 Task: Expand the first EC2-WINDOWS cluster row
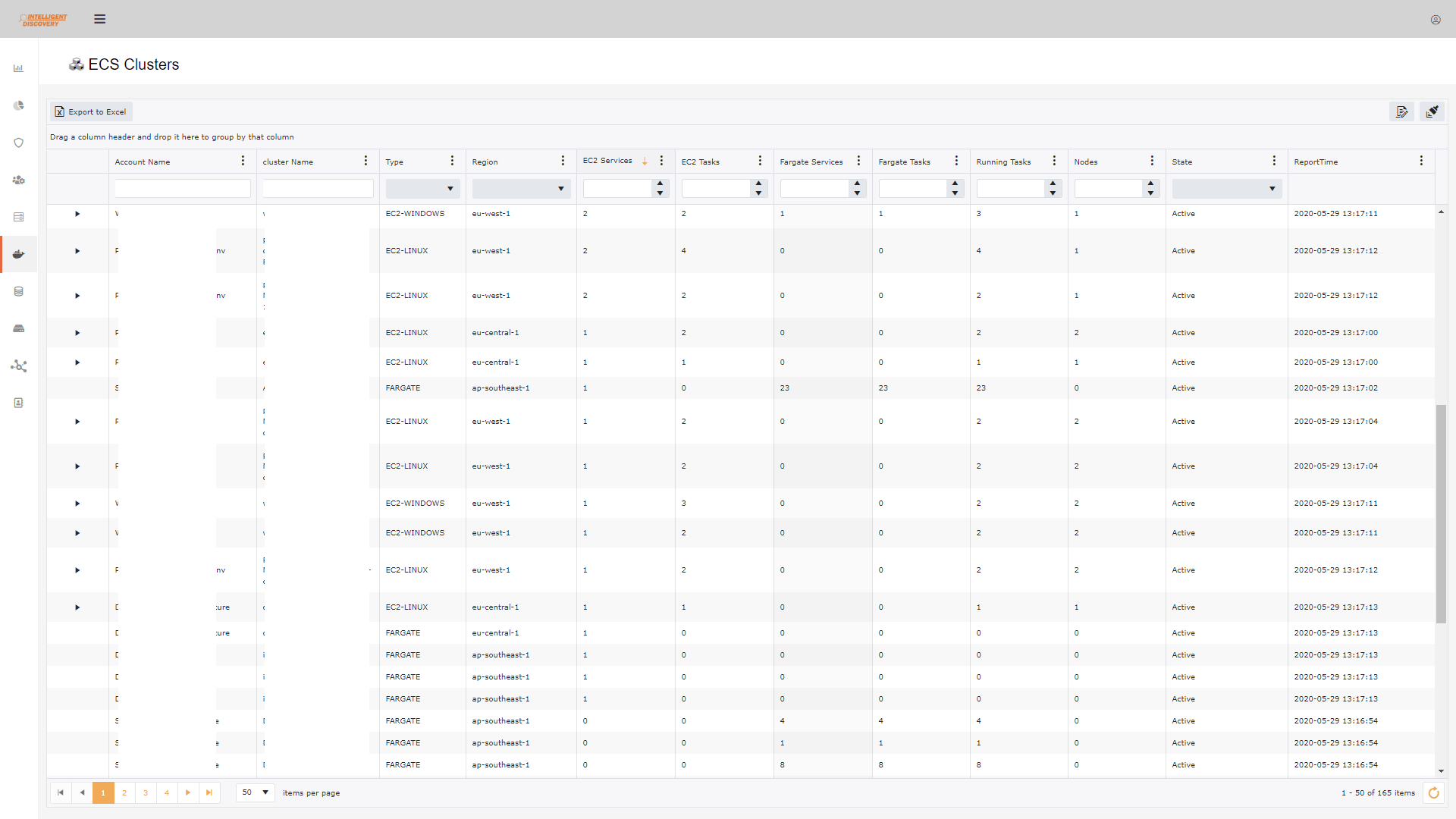coord(77,214)
